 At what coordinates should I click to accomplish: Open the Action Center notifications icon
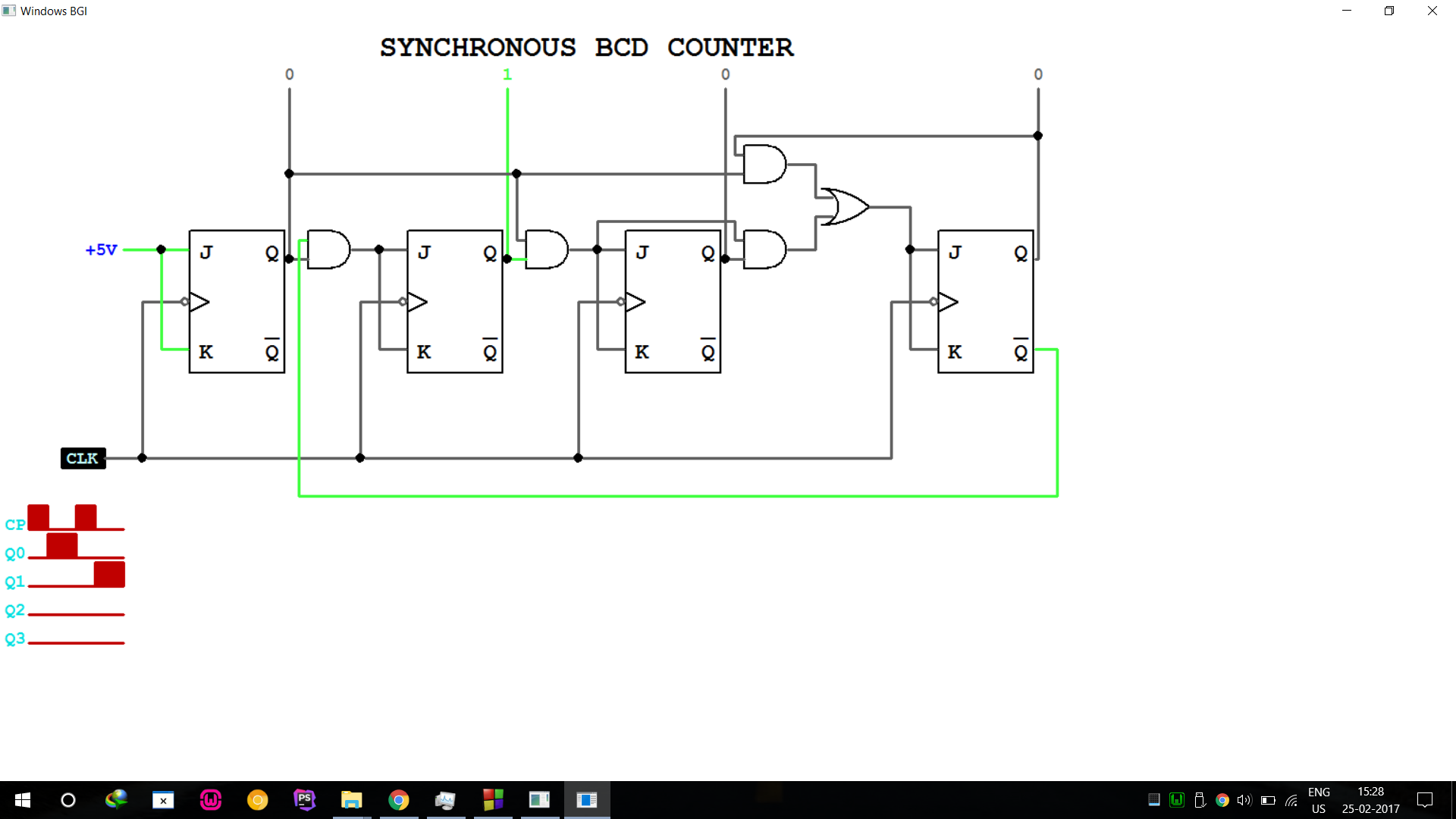[x=1425, y=800]
